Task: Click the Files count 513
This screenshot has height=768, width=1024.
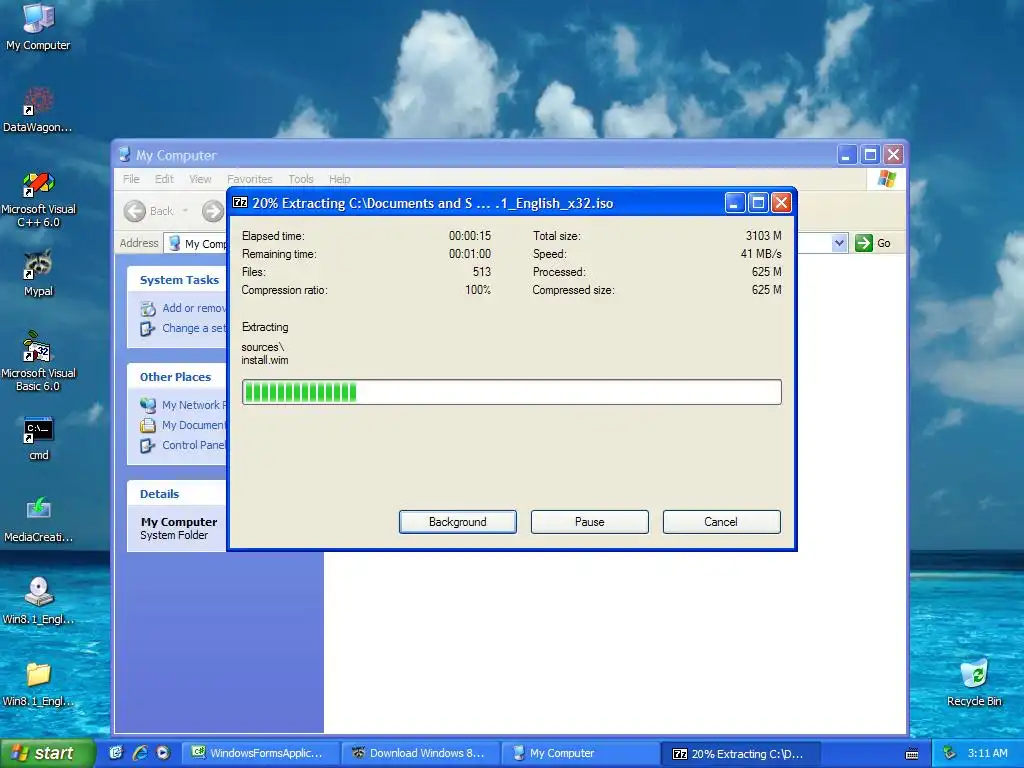Action: coord(481,272)
